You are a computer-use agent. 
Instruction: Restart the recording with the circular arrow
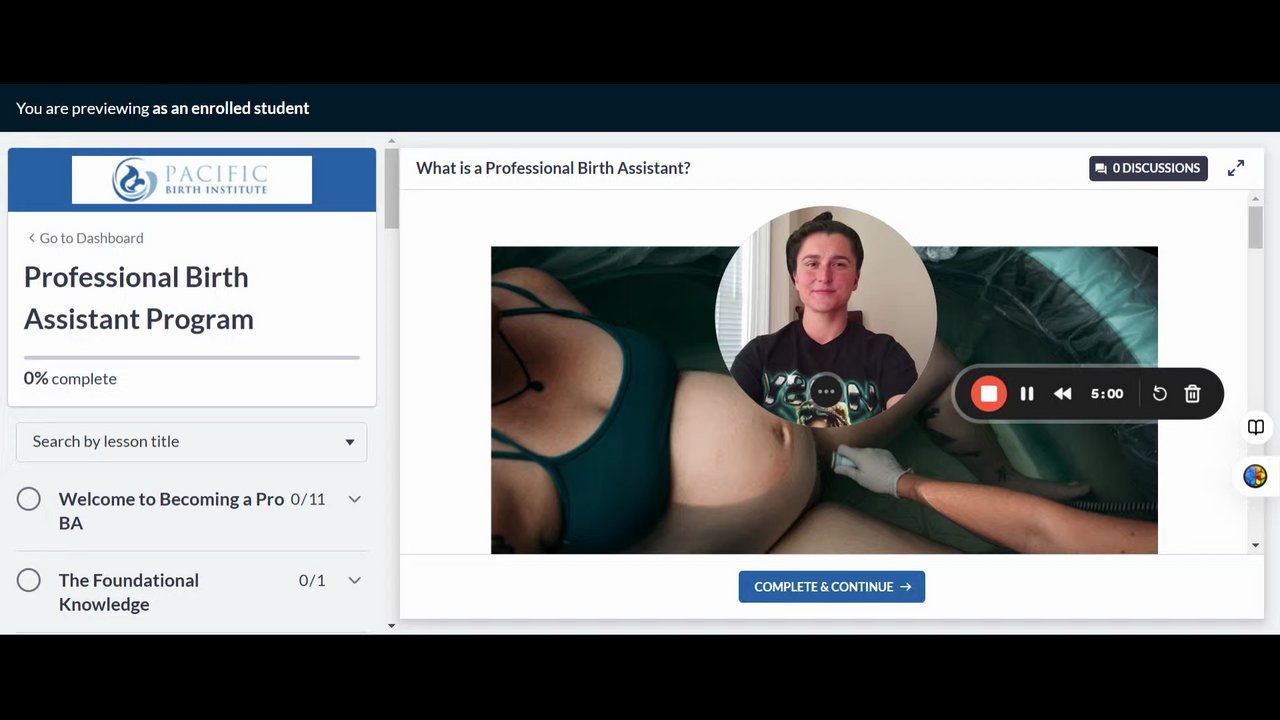[1160, 394]
